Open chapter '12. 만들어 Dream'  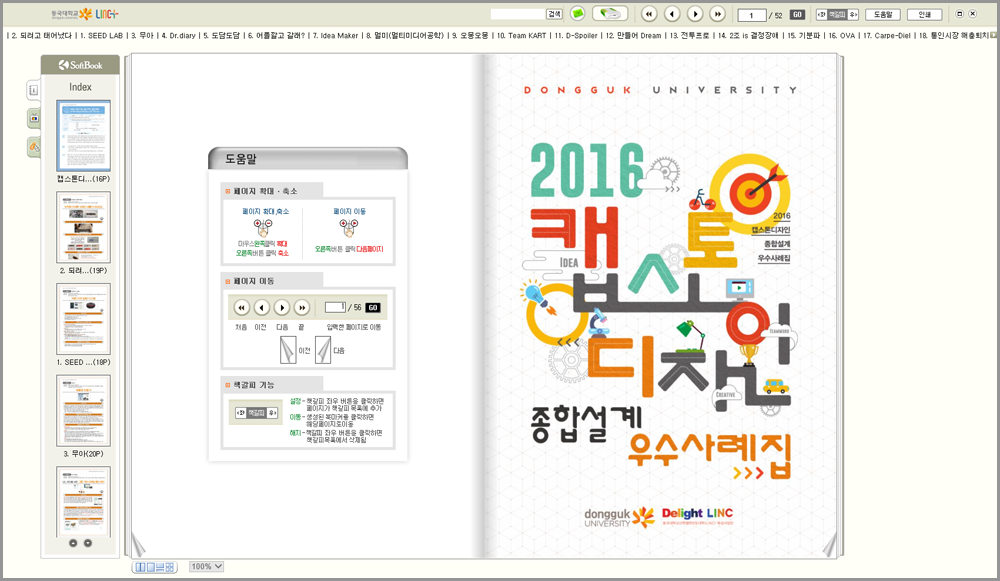[x=633, y=36]
